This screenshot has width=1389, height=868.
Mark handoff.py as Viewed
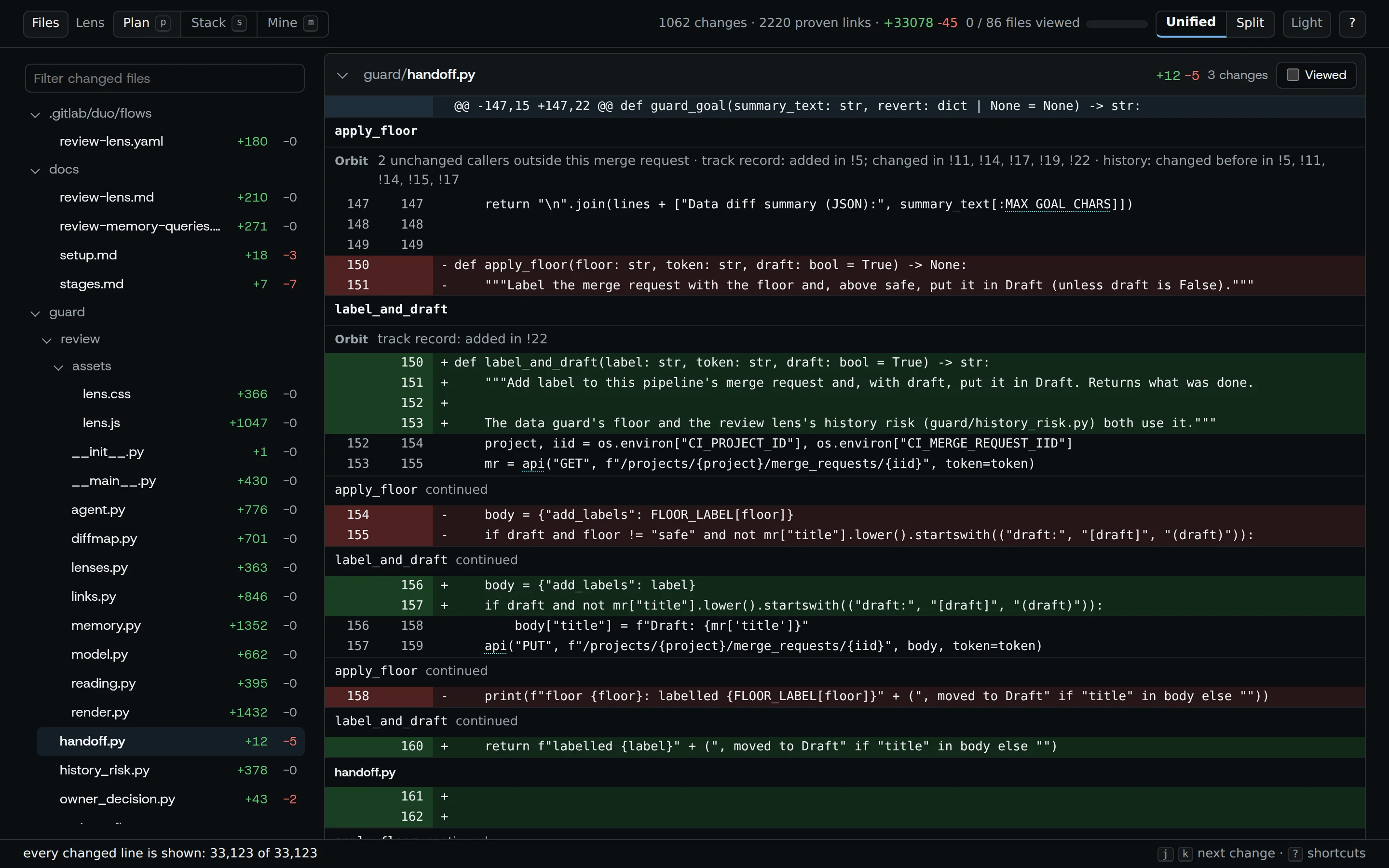coord(1316,75)
